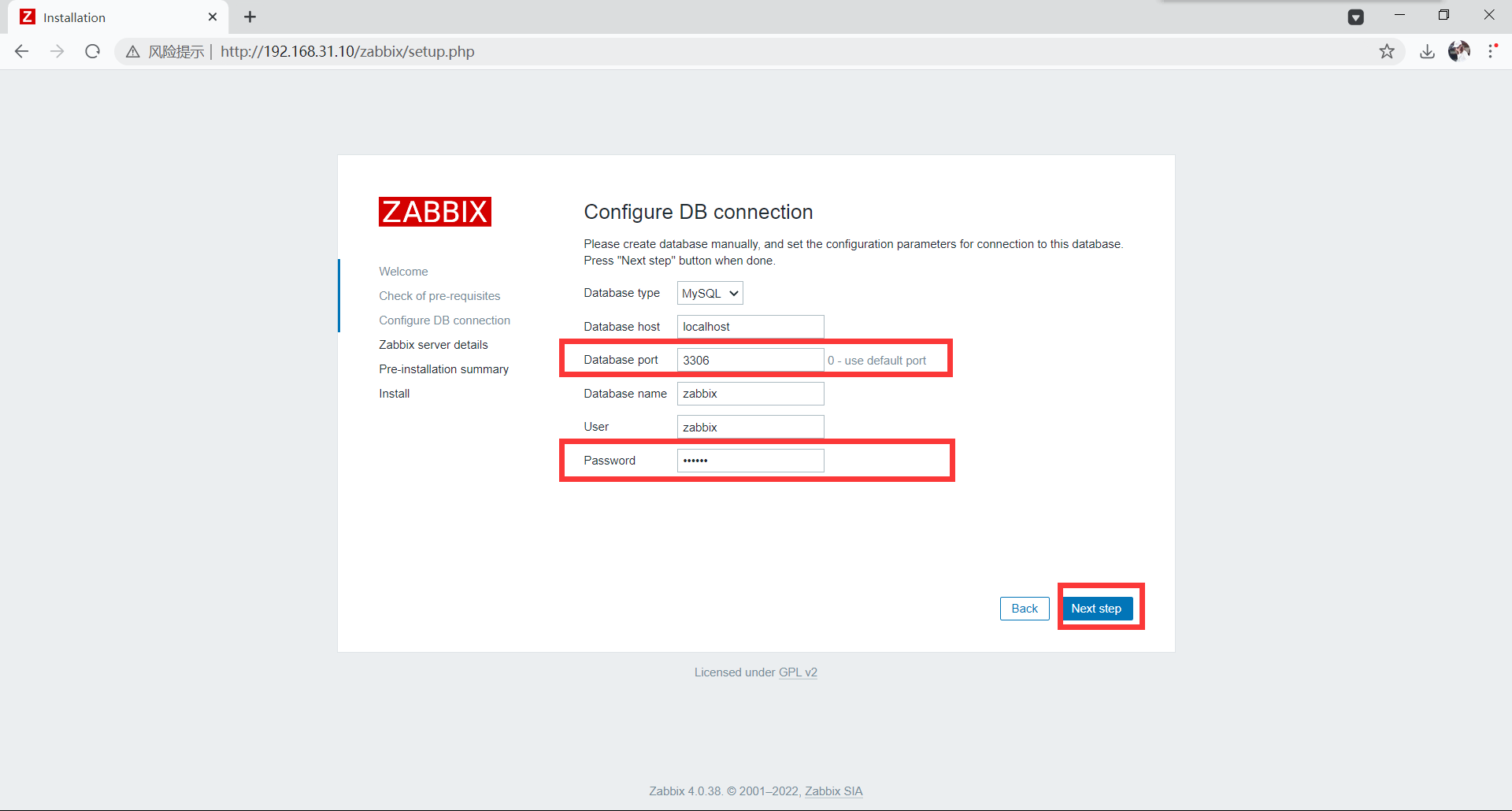Open the browser menu dots
Screen dimensions: 1512x811
point(1492,51)
